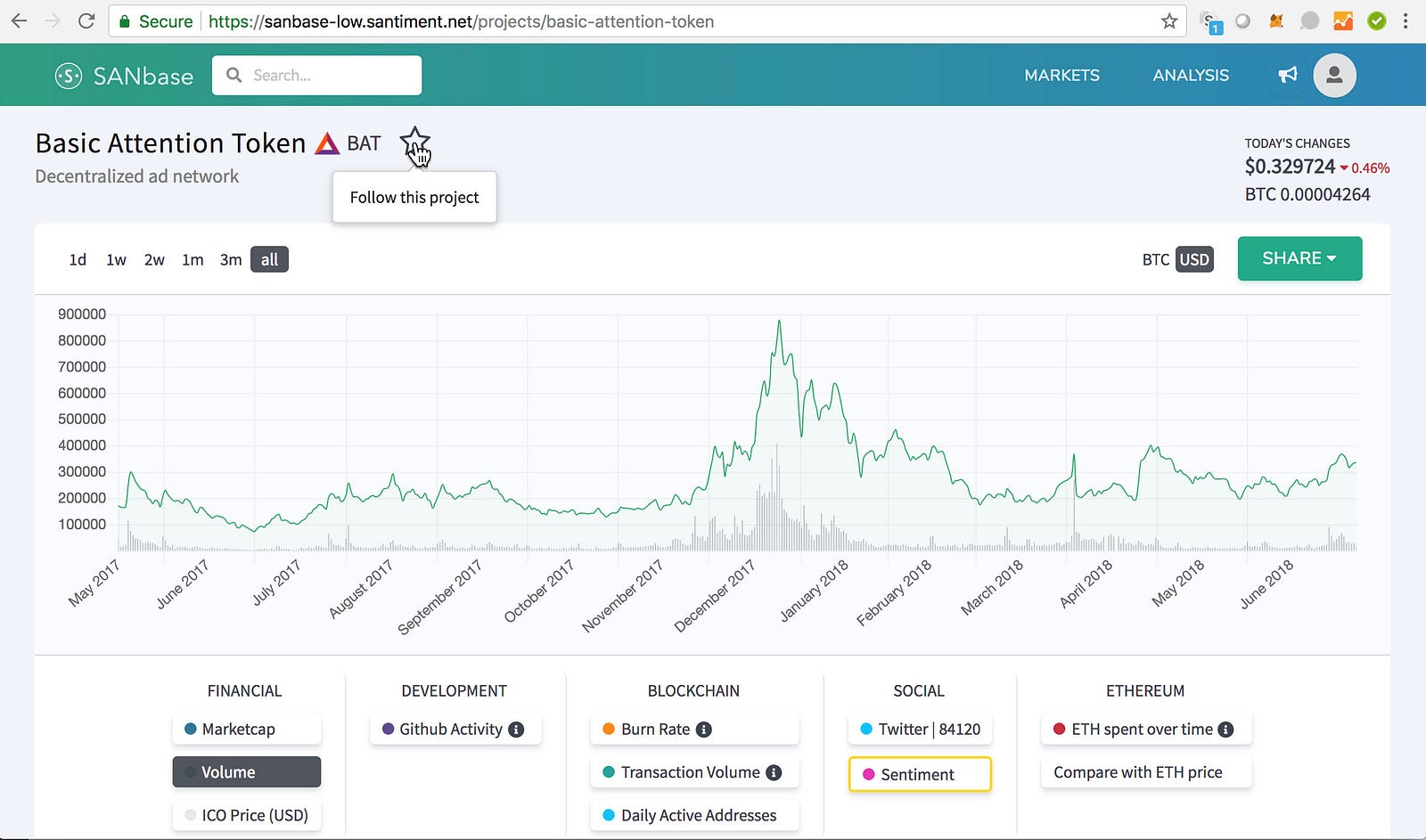Open the user avatar account icon
Screen dimensions: 1426x840
tap(1334, 75)
